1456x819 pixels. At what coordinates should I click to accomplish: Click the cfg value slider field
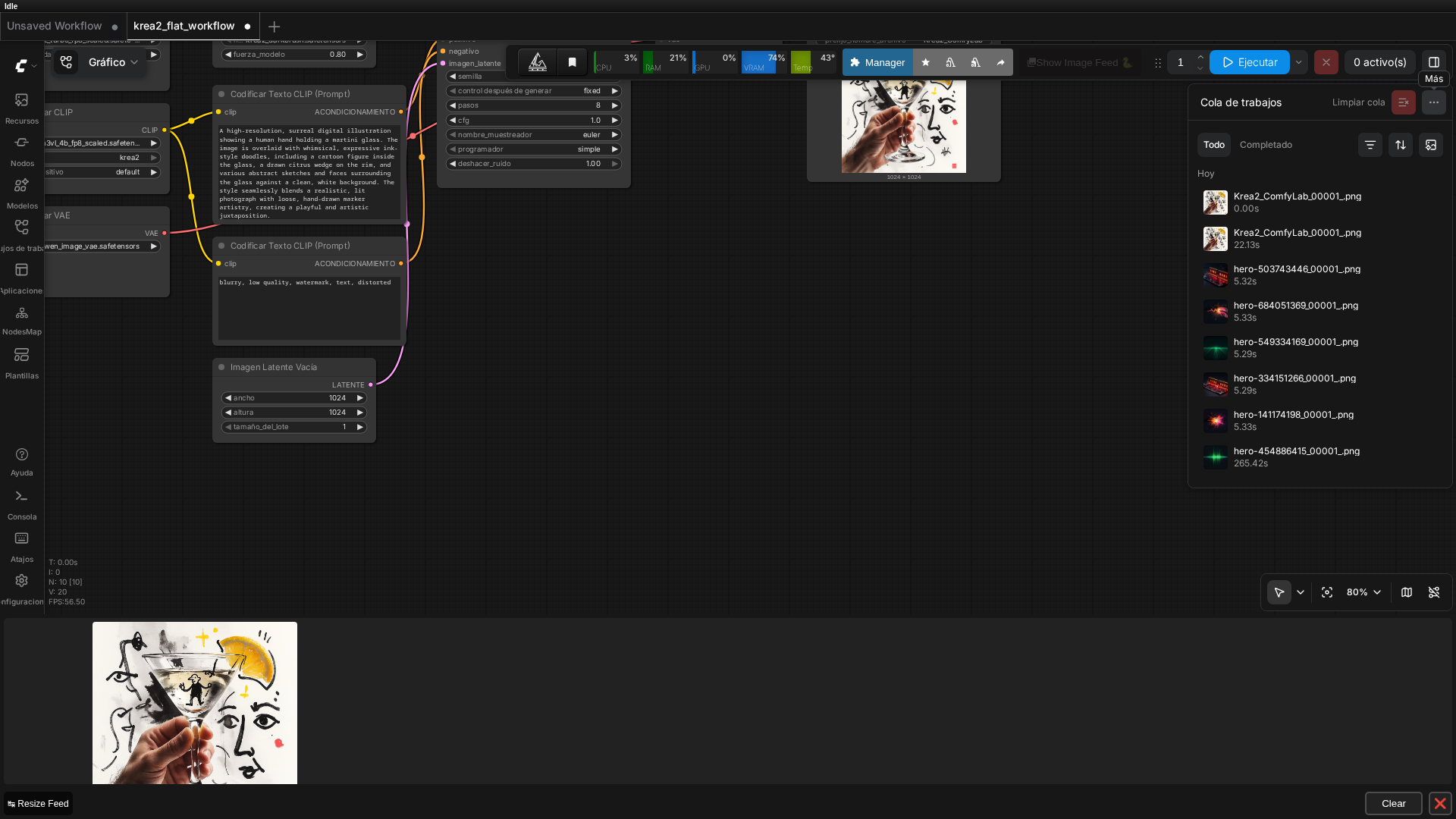(x=534, y=121)
